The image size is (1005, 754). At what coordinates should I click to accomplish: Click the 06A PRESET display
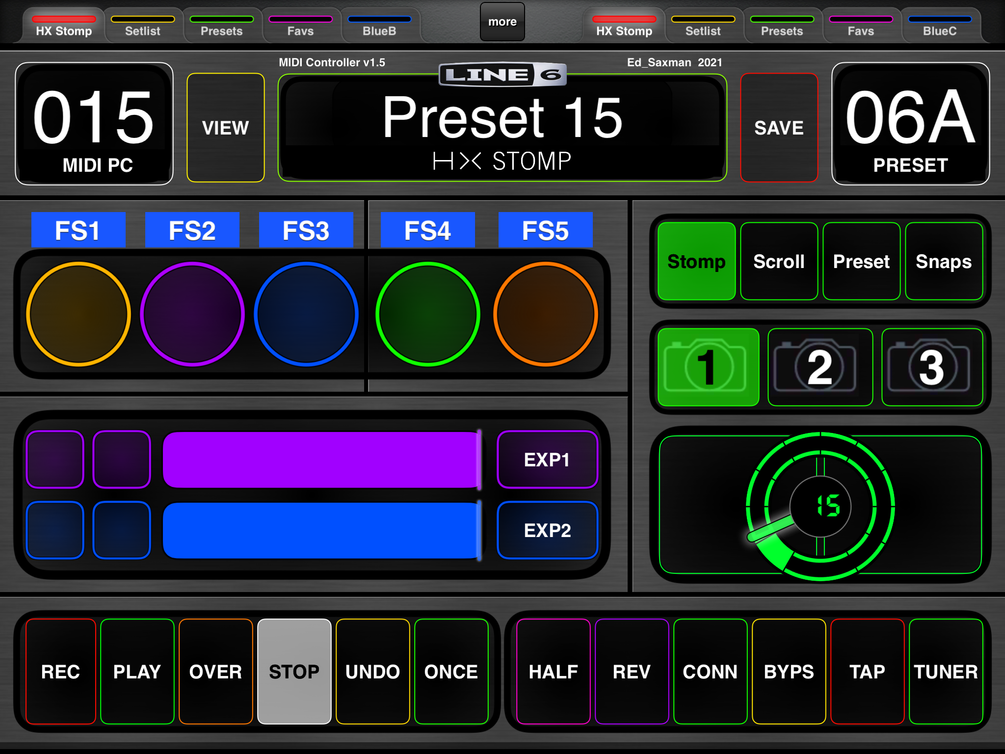tap(911, 124)
